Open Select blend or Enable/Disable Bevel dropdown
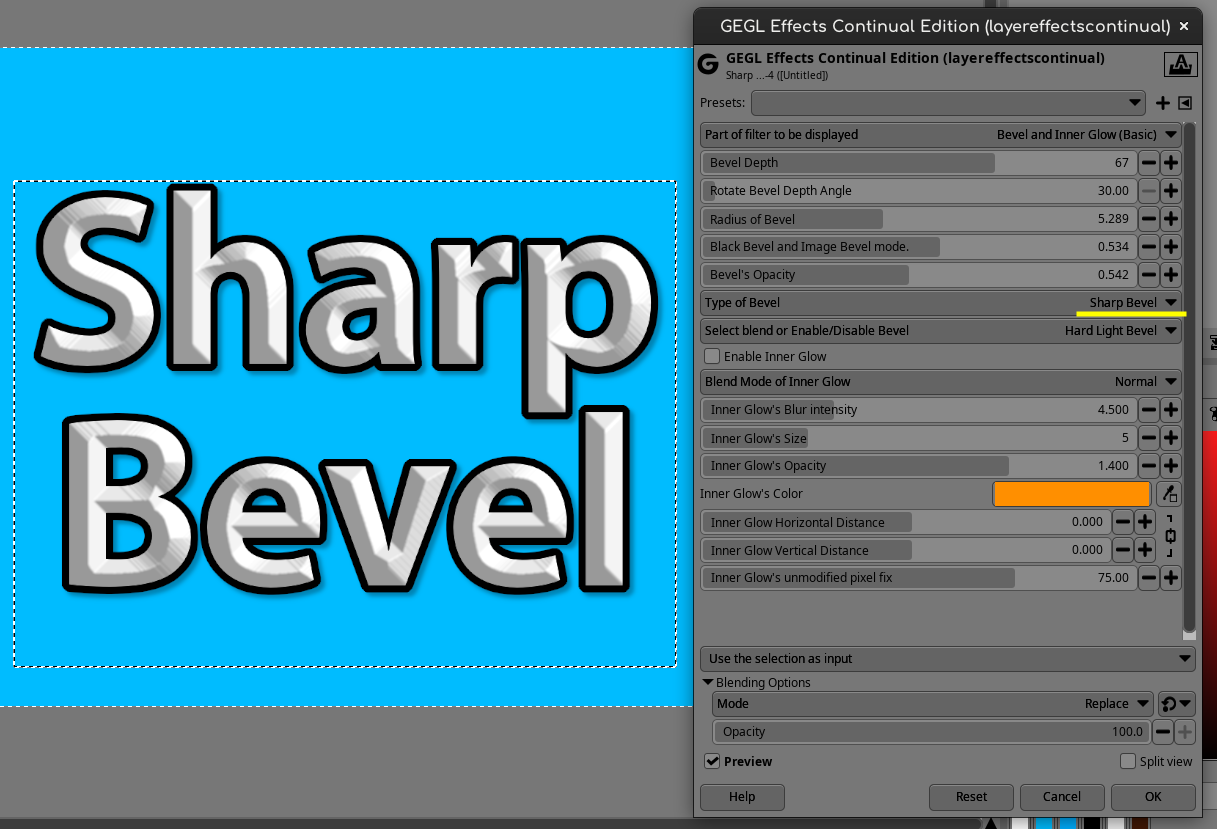1217x829 pixels. pyautogui.click(x=941, y=331)
